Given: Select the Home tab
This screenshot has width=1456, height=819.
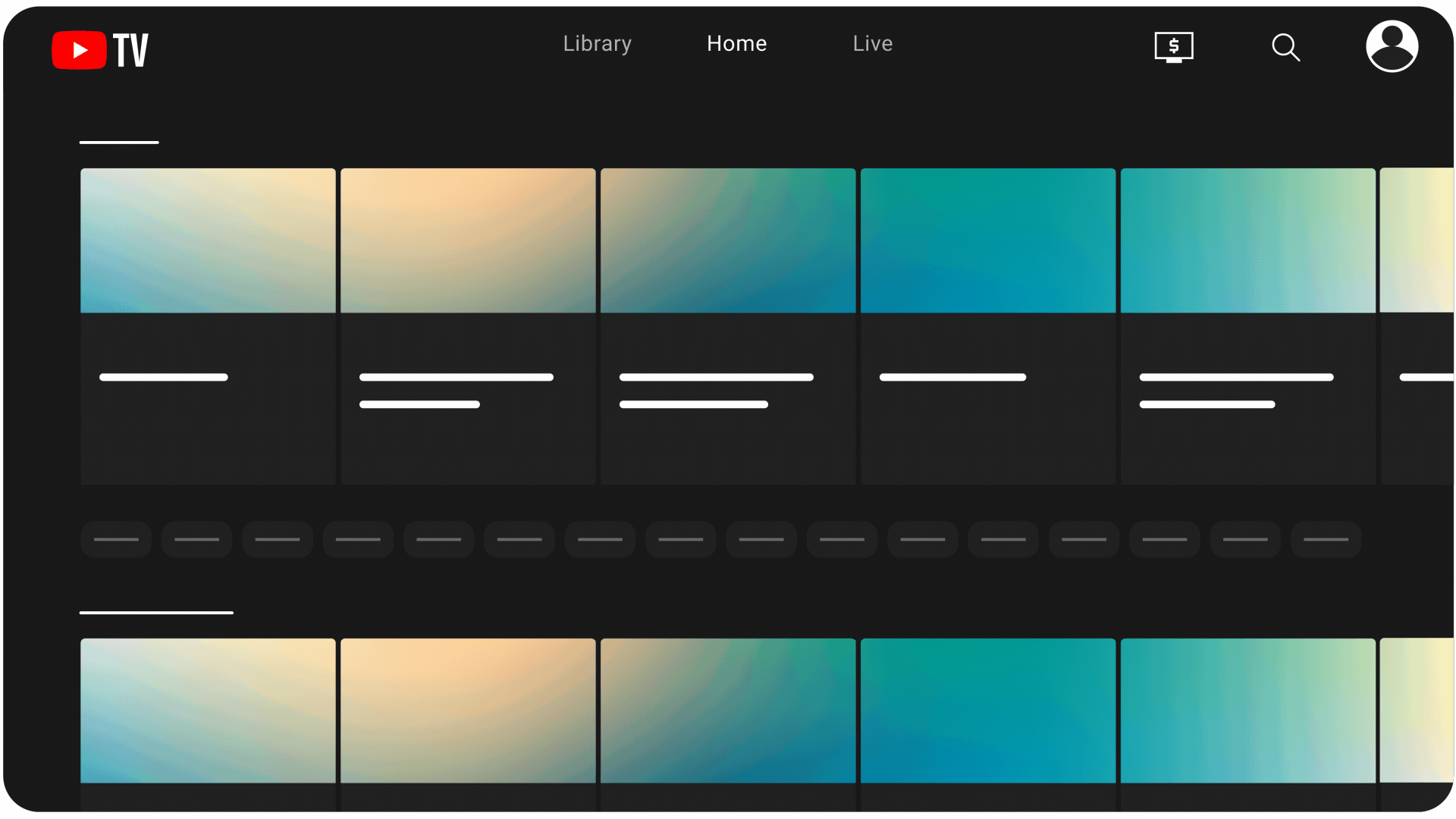Looking at the screenshot, I should (x=736, y=44).
